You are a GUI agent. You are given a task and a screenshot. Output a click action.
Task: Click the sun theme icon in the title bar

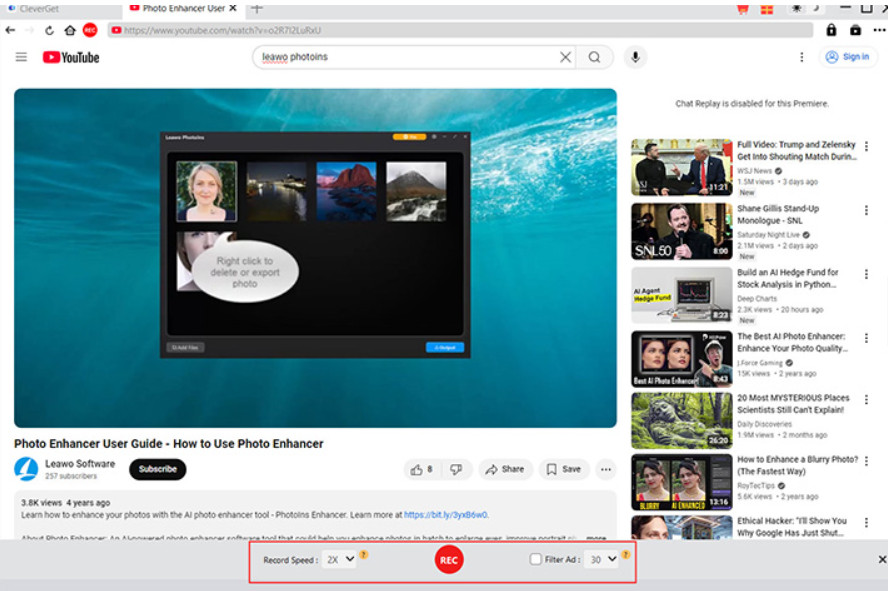tap(796, 8)
